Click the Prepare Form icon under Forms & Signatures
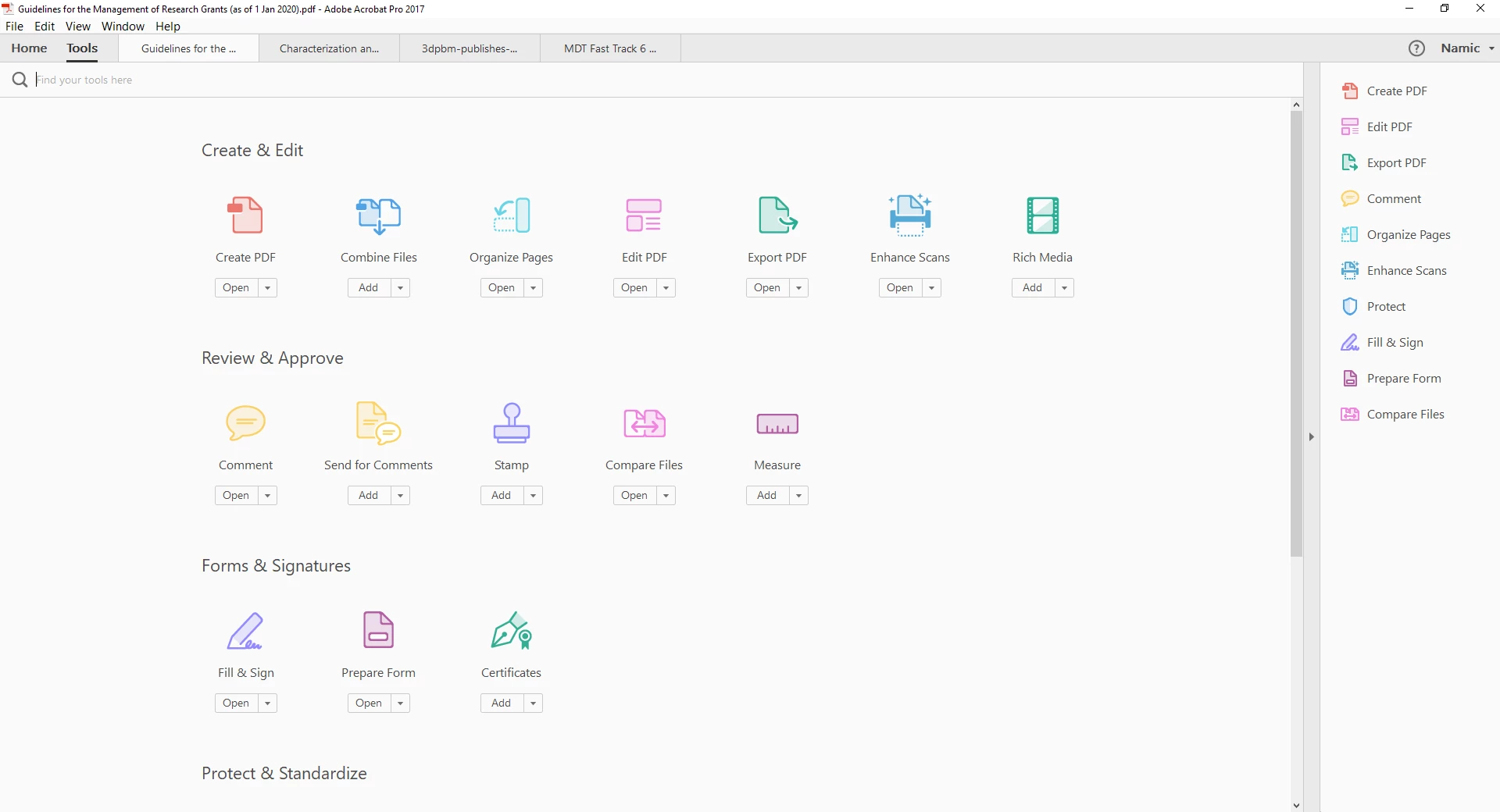Screen dimensions: 1500x812 tap(378, 631)
